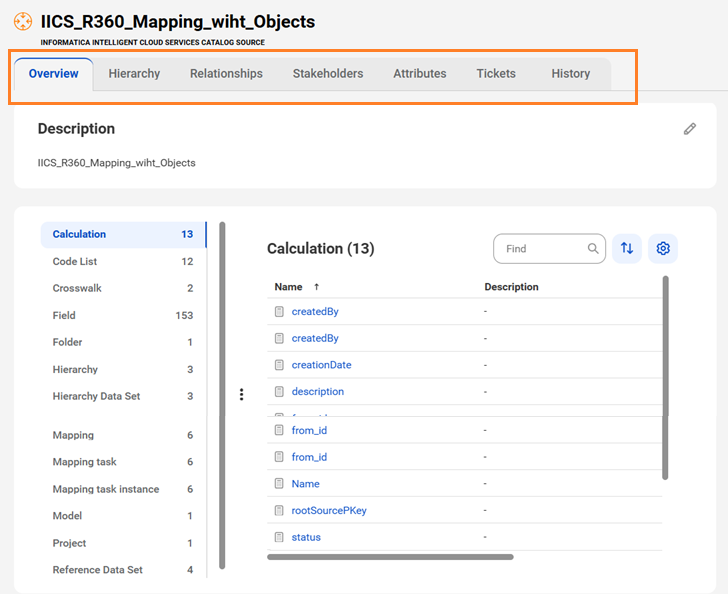Select the Model entry

[x=123, y=516]
